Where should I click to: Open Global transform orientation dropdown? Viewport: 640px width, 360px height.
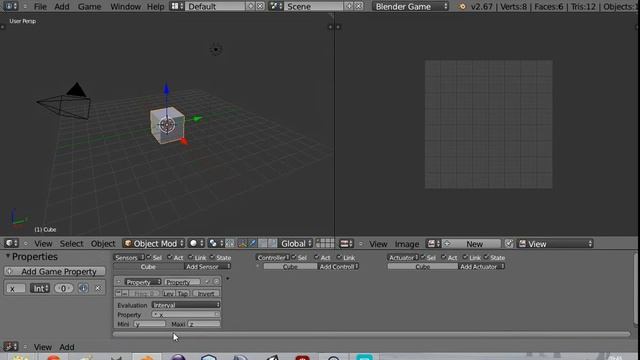coord(296,244)
